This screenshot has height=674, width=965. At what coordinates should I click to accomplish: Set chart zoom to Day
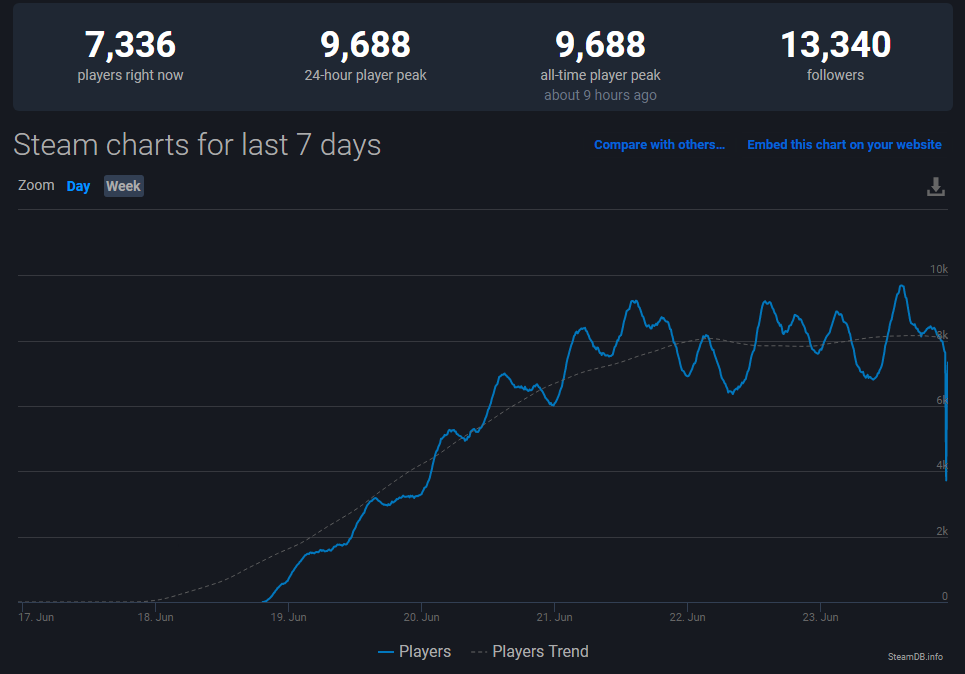78,186
